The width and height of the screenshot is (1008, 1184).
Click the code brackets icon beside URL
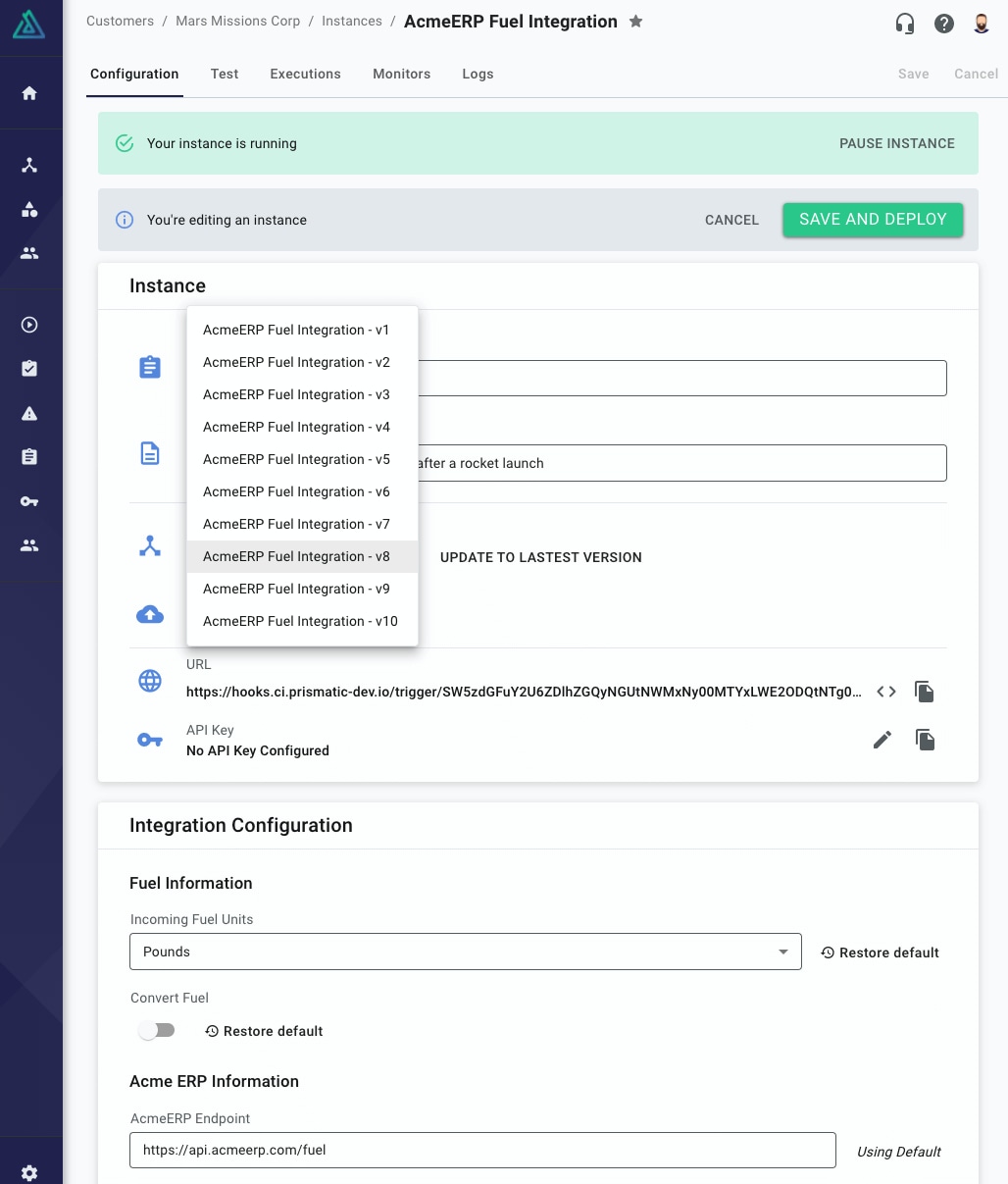(x=886, y=692)
